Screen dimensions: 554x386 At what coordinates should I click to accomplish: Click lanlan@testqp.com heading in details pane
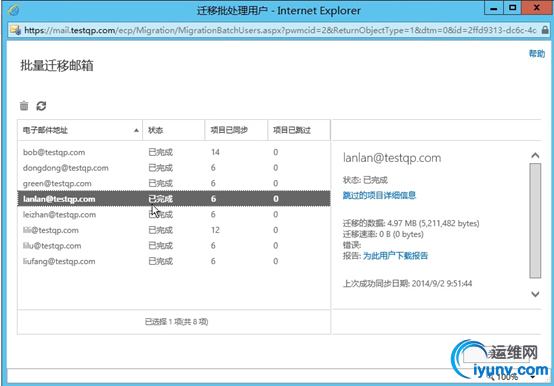[x=392, y=158]
